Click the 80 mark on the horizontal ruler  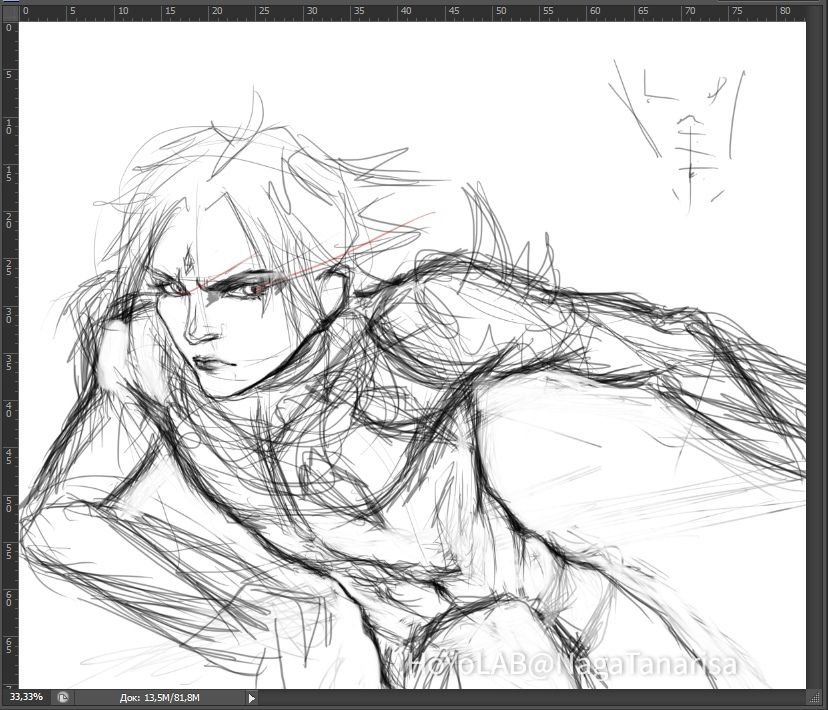(x=785, y=11)
